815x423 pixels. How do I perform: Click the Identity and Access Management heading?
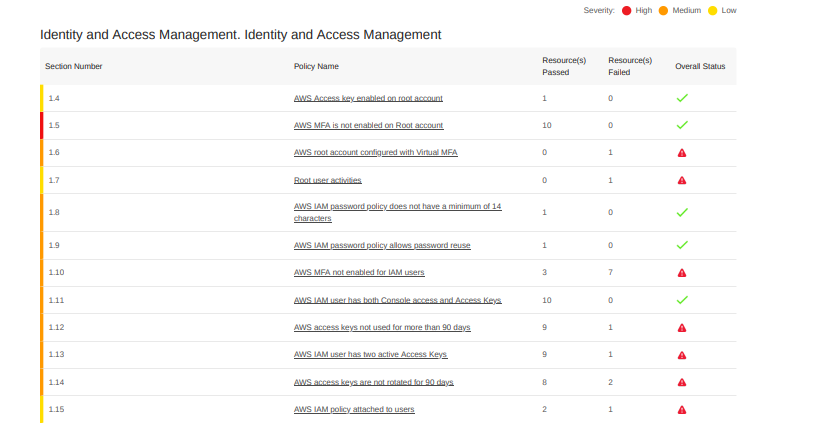pos(241,35)
